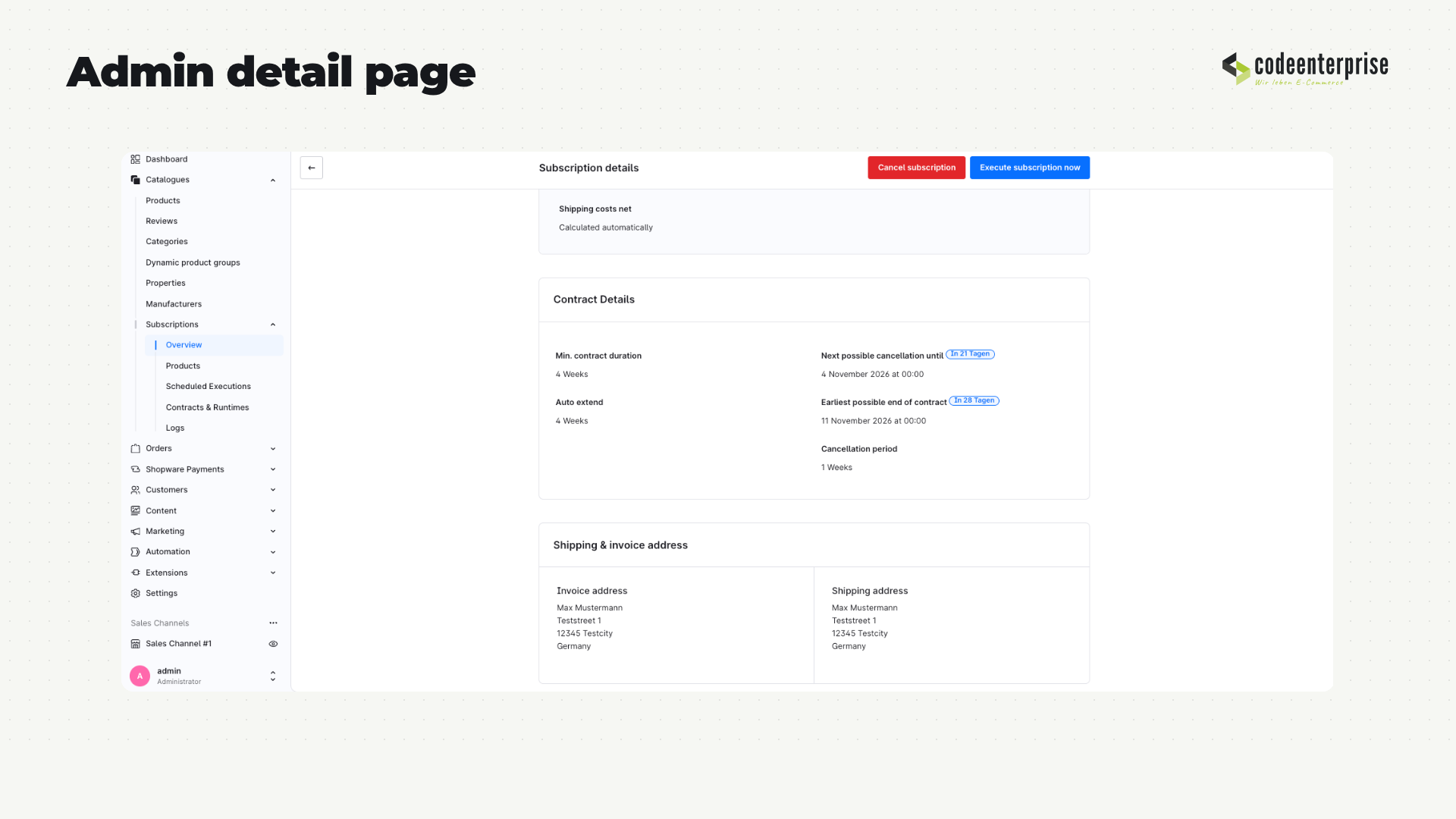This screenshot has height=819, width=1456.
Task: Click Execute subscription now button
Action: [x=1030, y=168]
